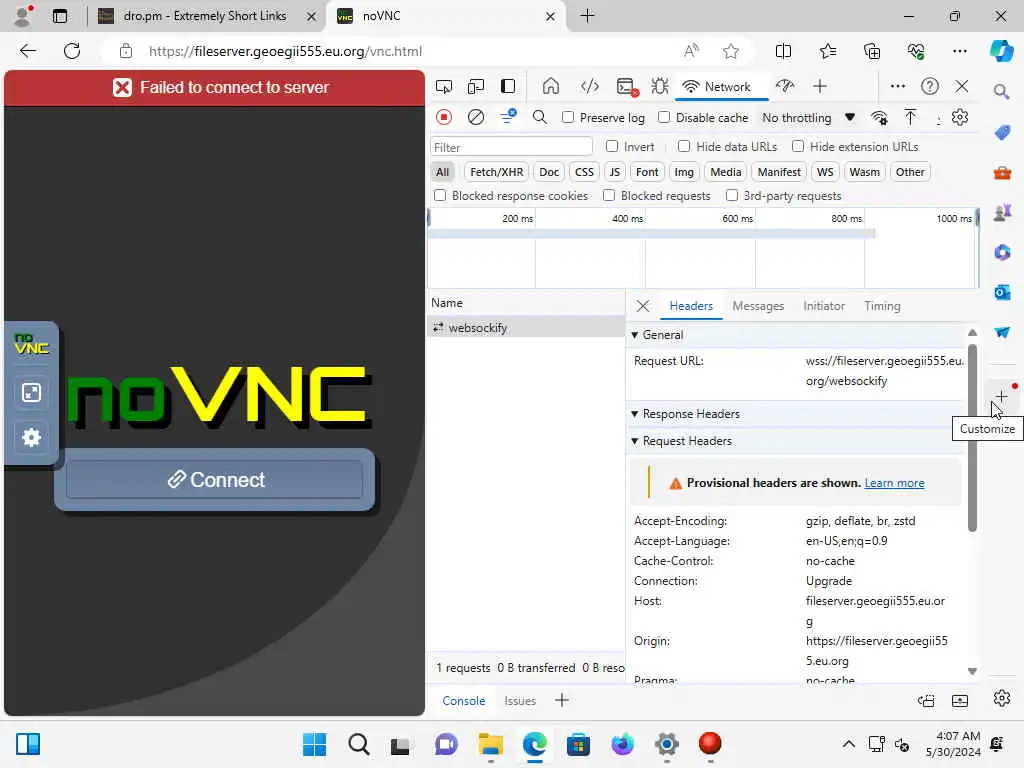This screenshot has width=1024, height=768.
Task: Close the request details pane
Action: [643, 306]
